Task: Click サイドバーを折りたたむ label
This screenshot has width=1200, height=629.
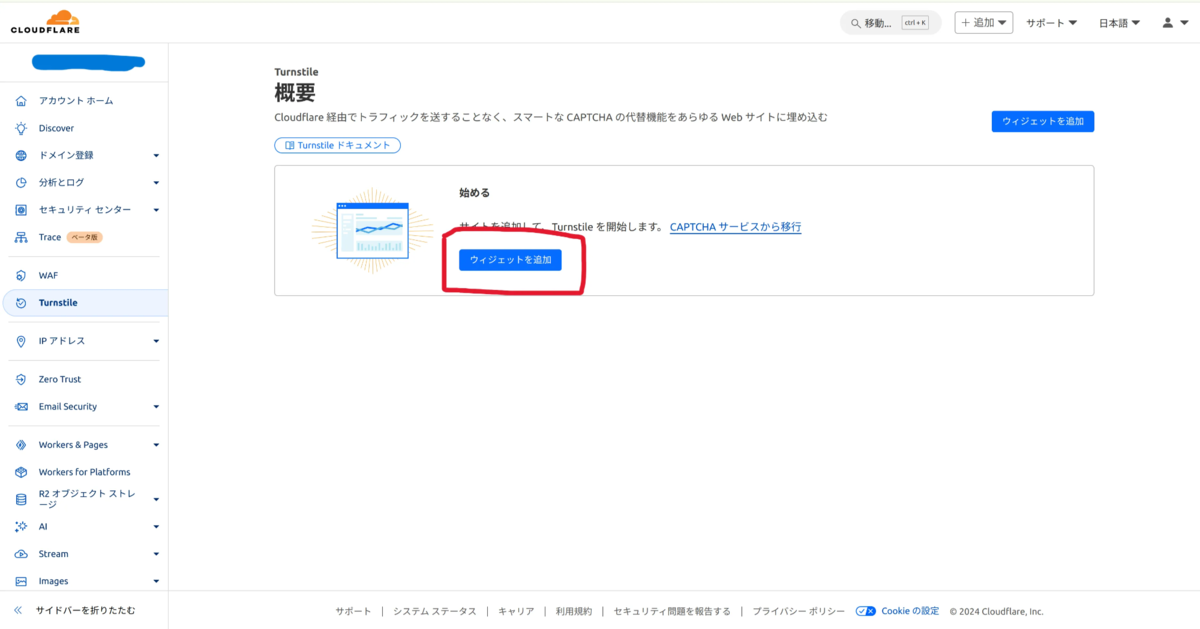Action: [x=85, y=610]
